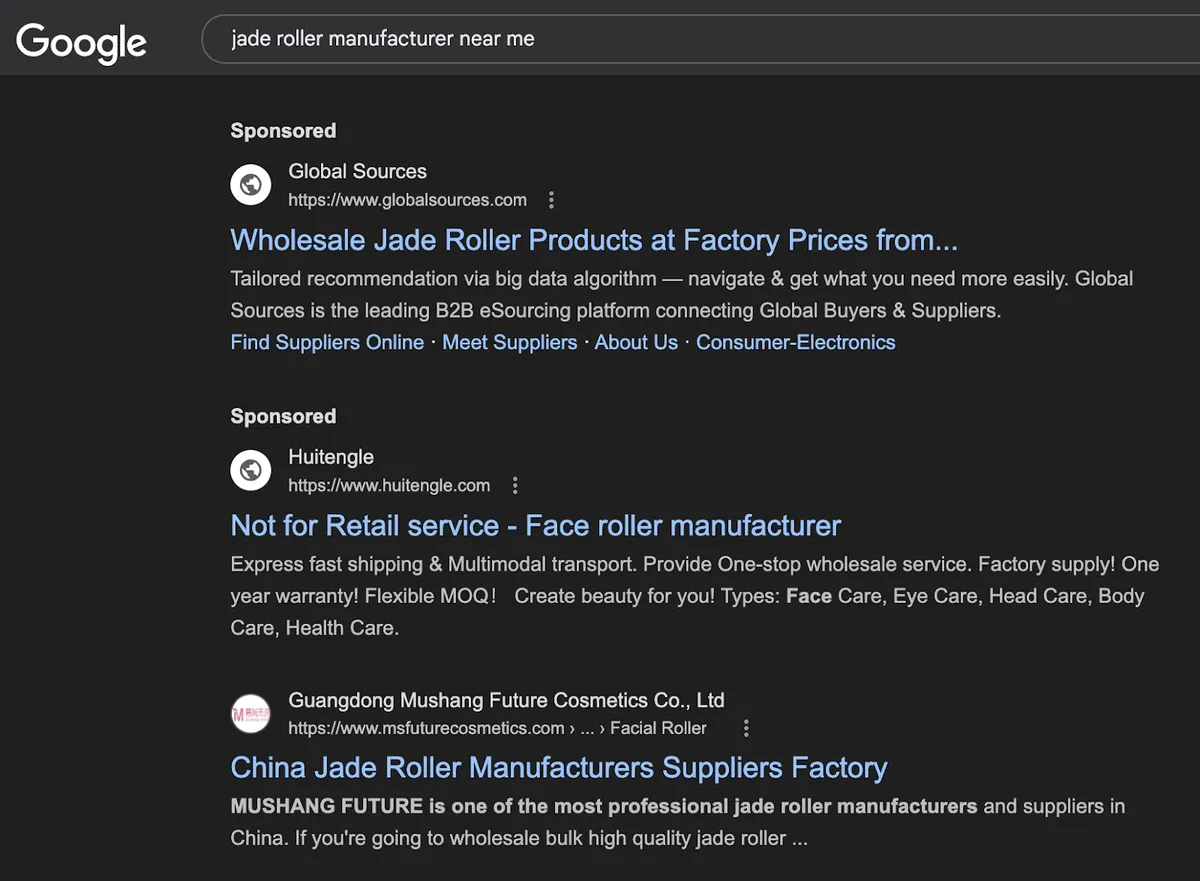Click the first Sponsored label above Global Sources

[x=283, y=131]
